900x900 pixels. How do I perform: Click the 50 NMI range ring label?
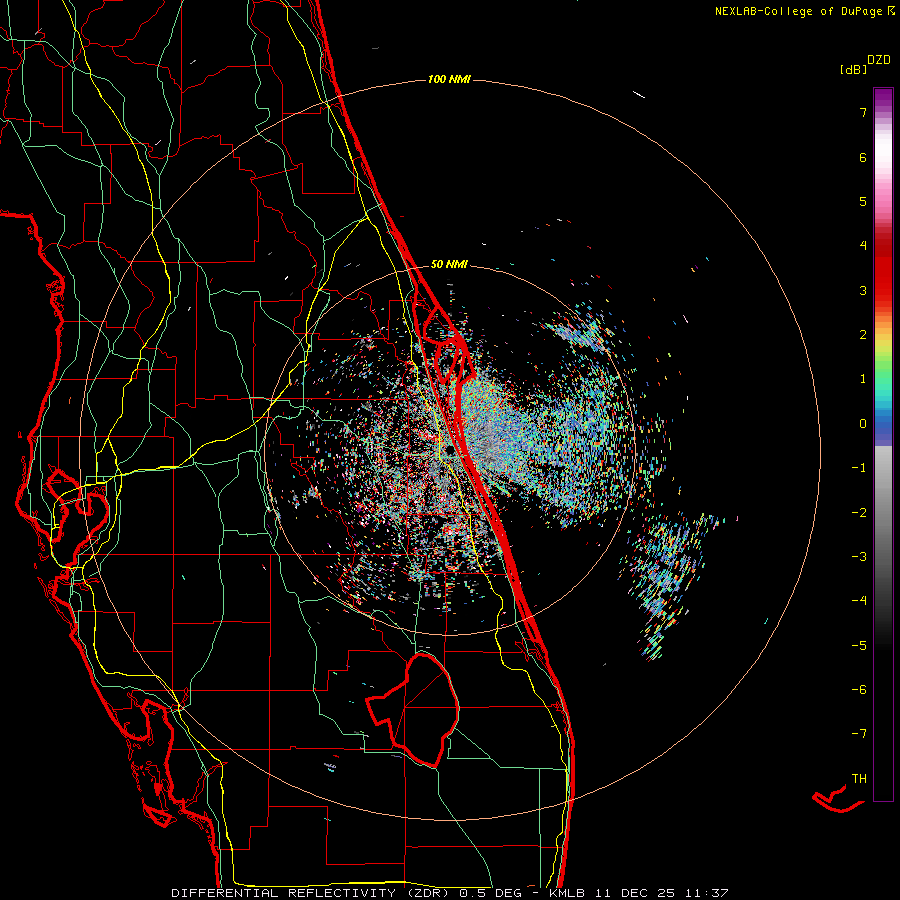(x=449, y=264)
